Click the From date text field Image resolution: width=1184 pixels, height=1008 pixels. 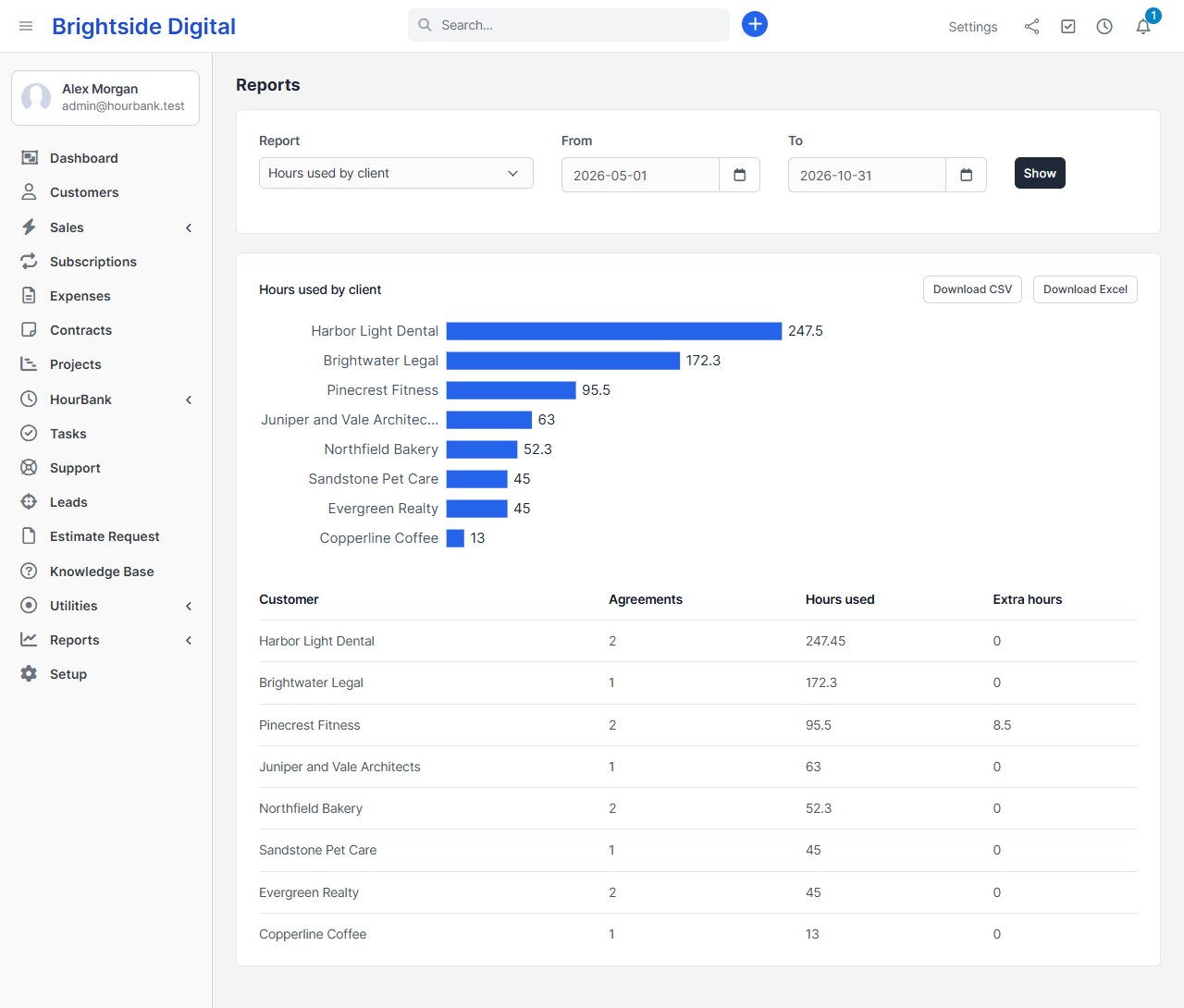640,175
